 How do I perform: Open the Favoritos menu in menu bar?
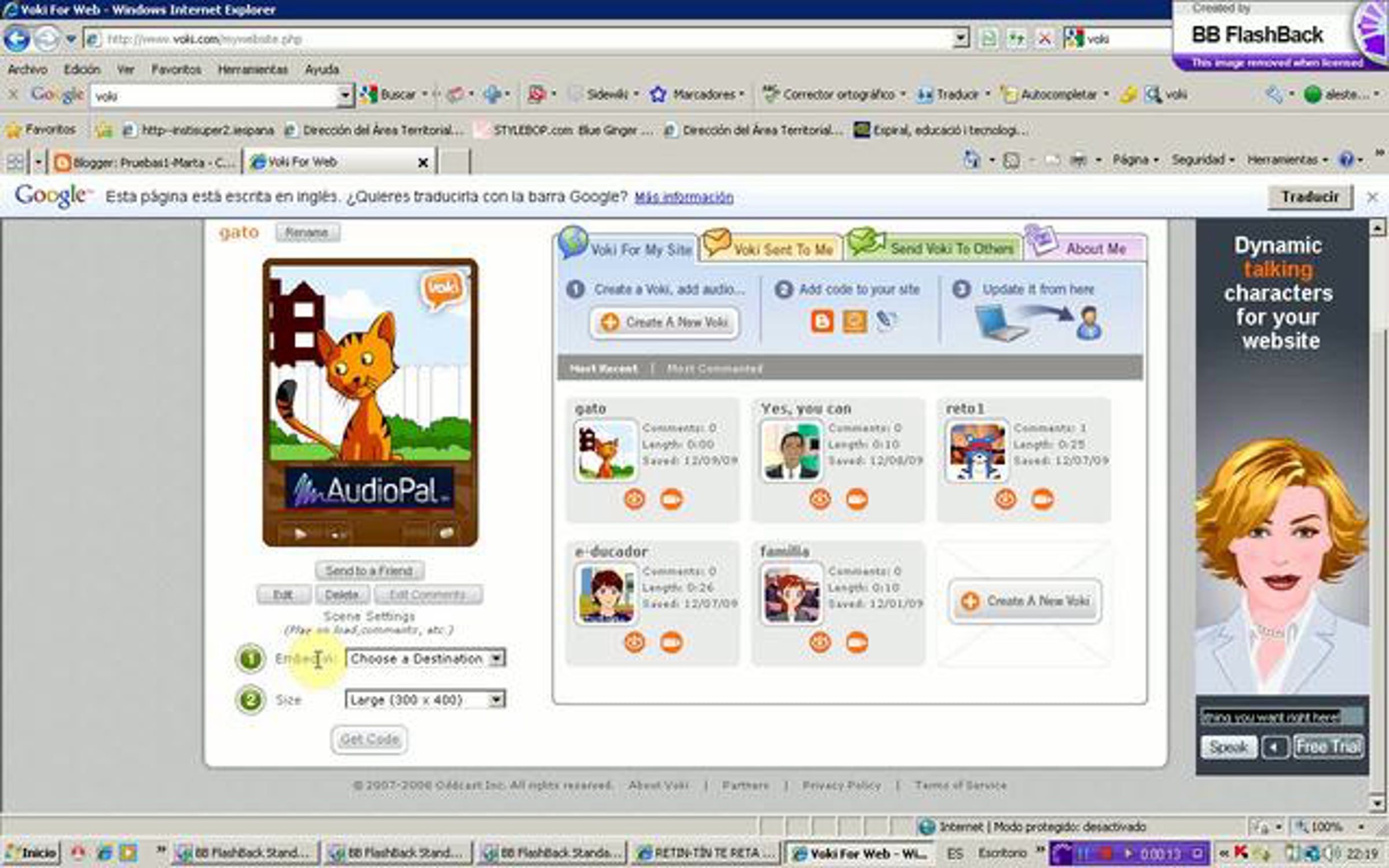pyautogui.click(x=176, y=69)
